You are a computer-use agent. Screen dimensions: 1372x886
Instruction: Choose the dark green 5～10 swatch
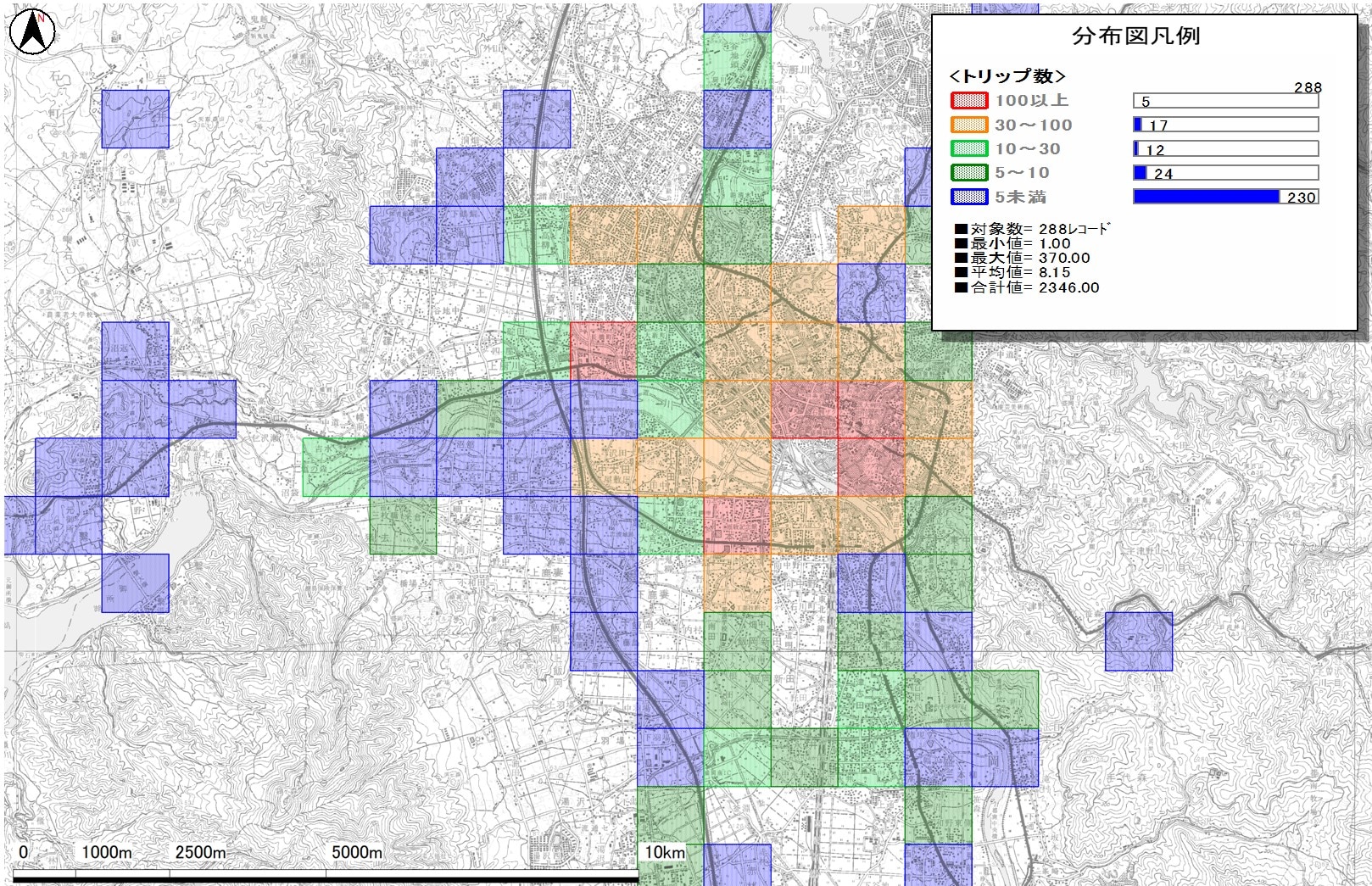pyautogui.click(x=969, y=173)
